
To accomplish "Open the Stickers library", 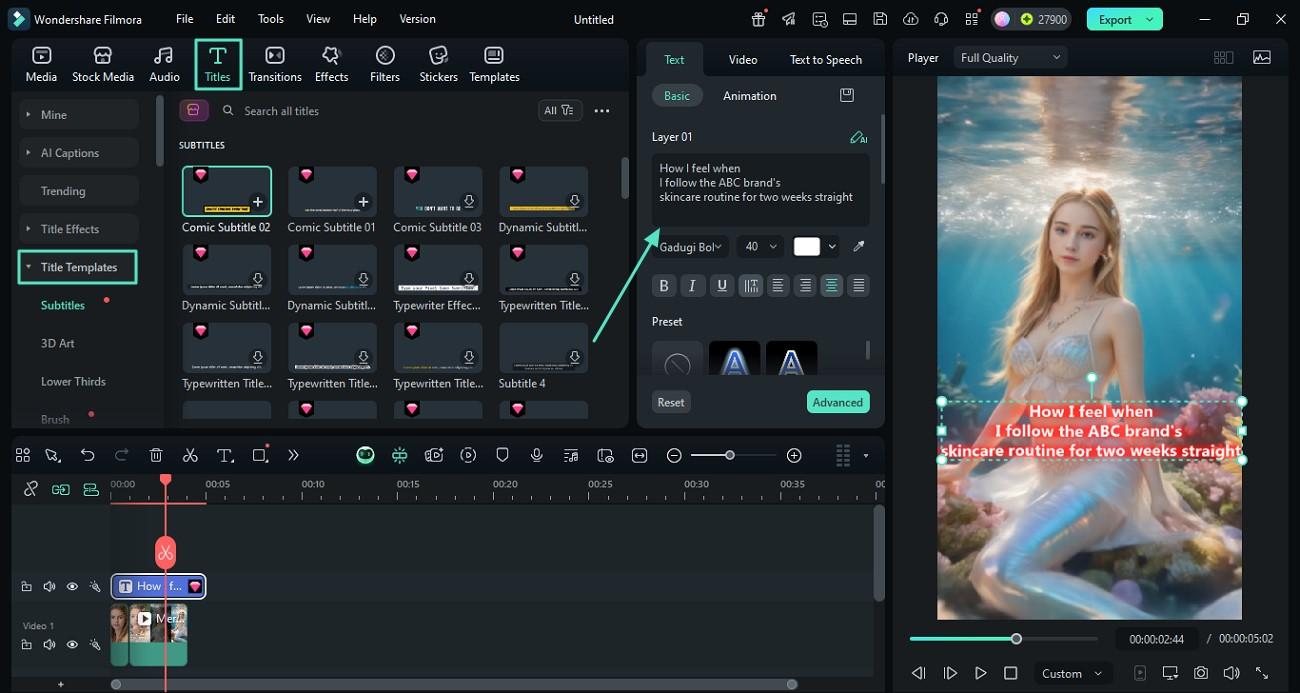I will click(438, 64).
